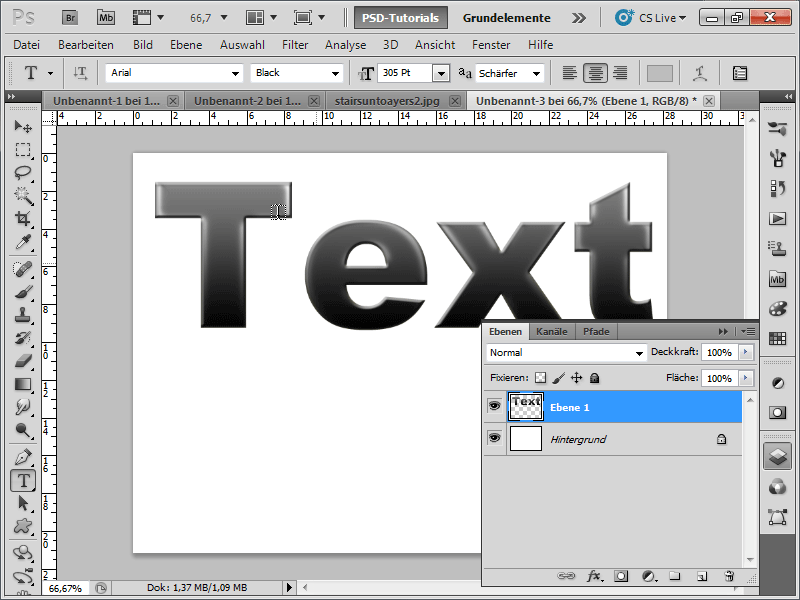Select the Healing Brush tool
This screenshot has height=600, width=800.
(23, 269)
